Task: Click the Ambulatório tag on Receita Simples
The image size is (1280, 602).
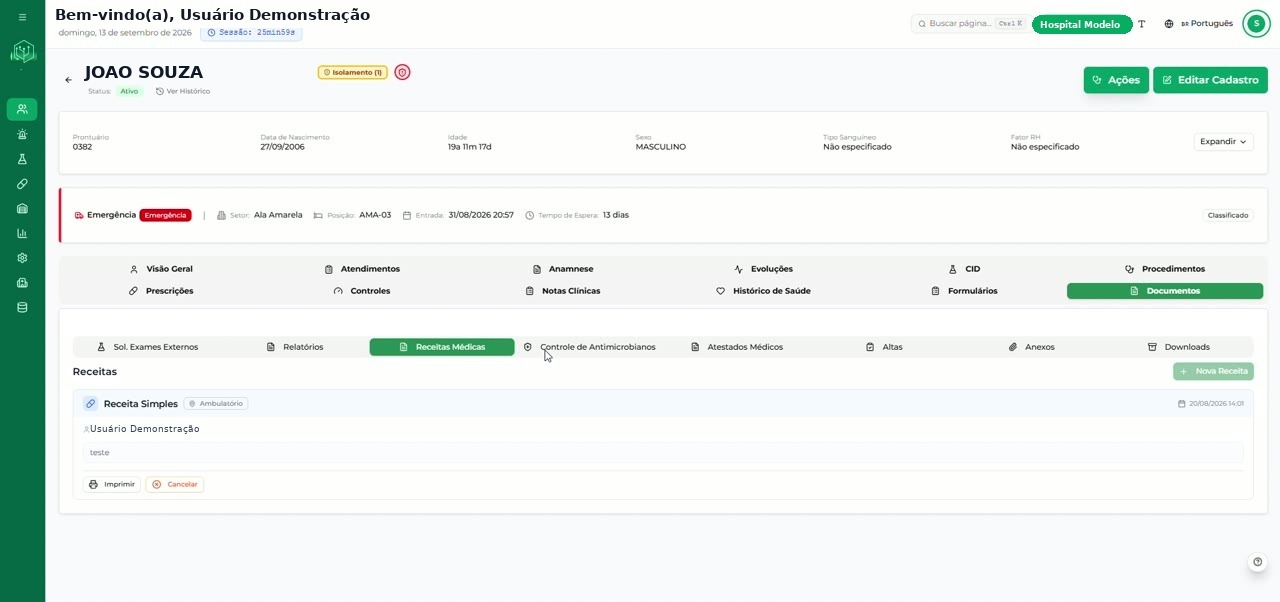Action: 216,404
